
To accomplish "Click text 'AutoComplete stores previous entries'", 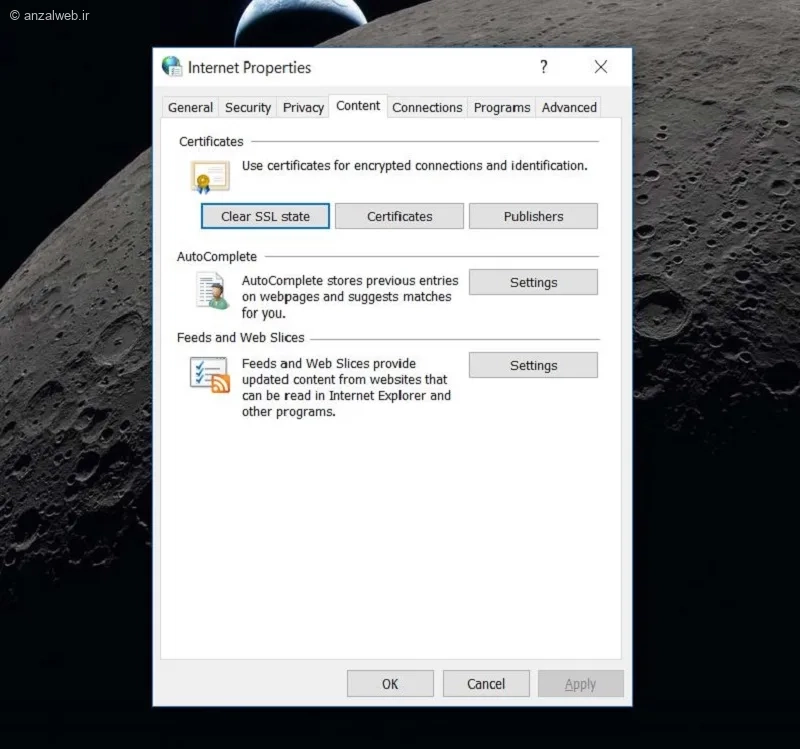I will coord(350,281).
